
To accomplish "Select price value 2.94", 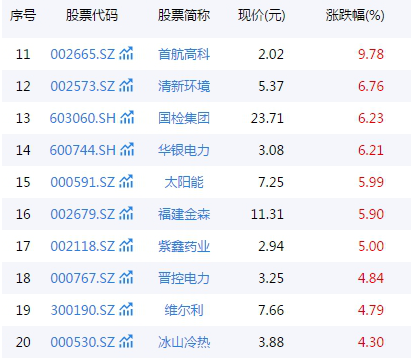I will 271,246.
